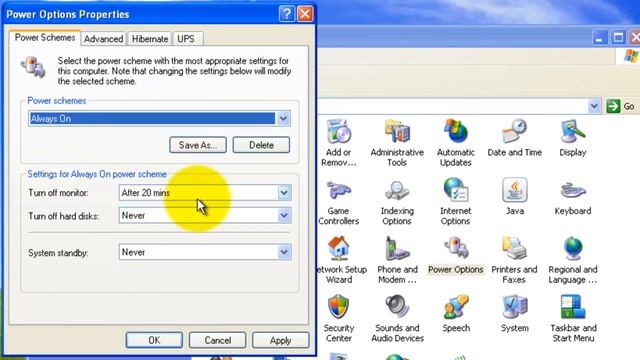Screen dimensions: 640x360
Task: Open the Turn off hard disks dropdown
Action: click(x=284, y=216)
